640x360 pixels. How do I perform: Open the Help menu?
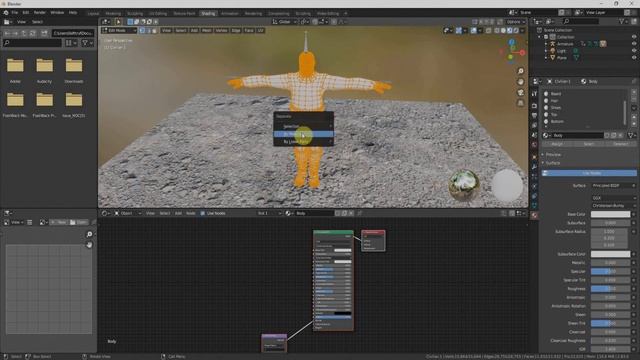pos(73,13)
